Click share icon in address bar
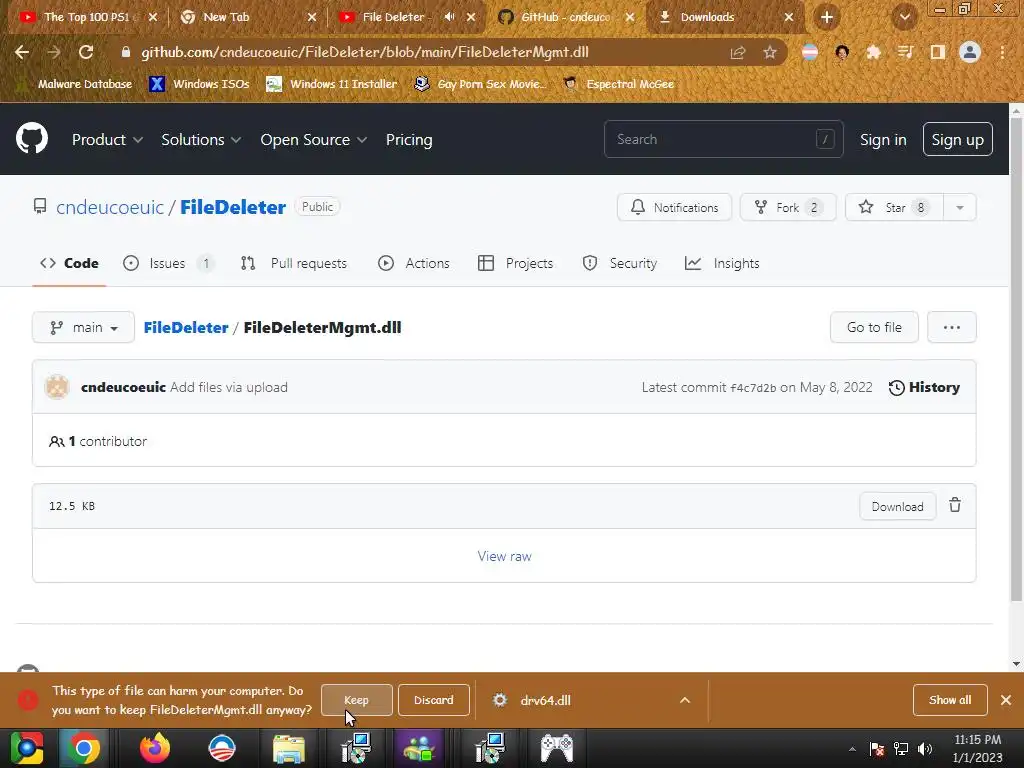Viewport: 1024px width, 768px height. pyautogui.click(x=738, y=52)
